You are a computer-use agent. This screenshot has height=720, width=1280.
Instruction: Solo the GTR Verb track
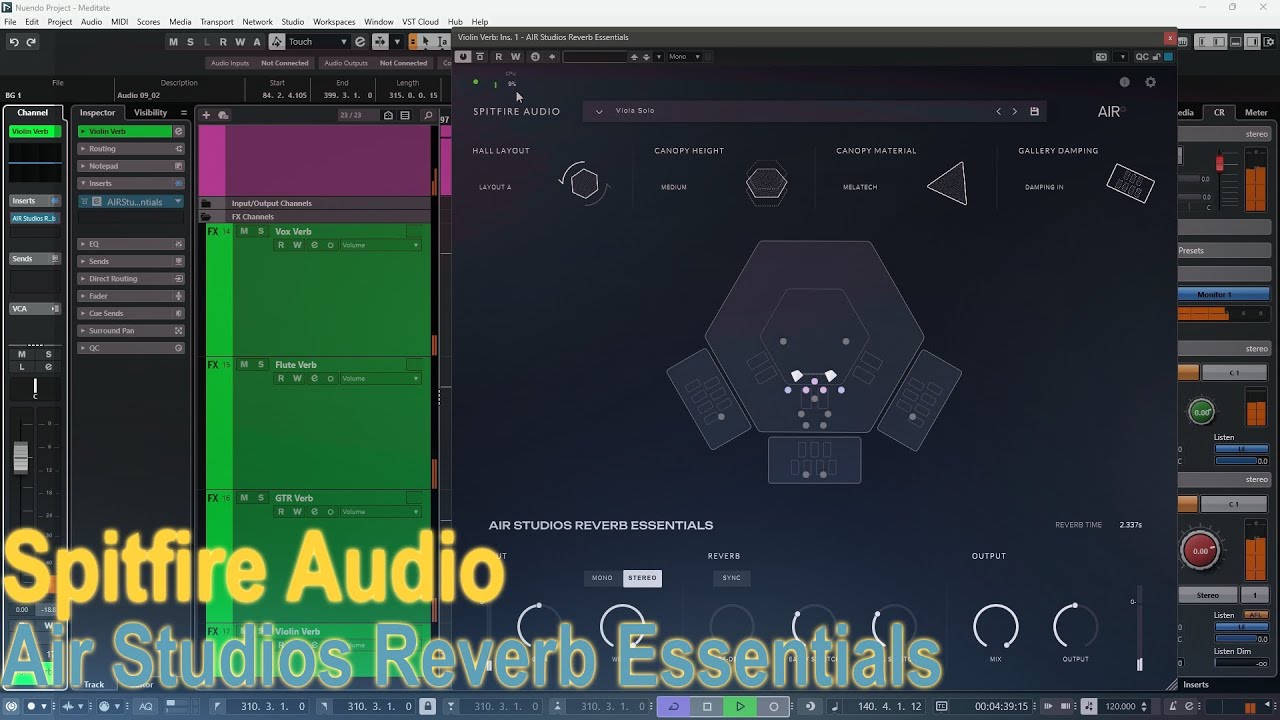pos(261,498)
